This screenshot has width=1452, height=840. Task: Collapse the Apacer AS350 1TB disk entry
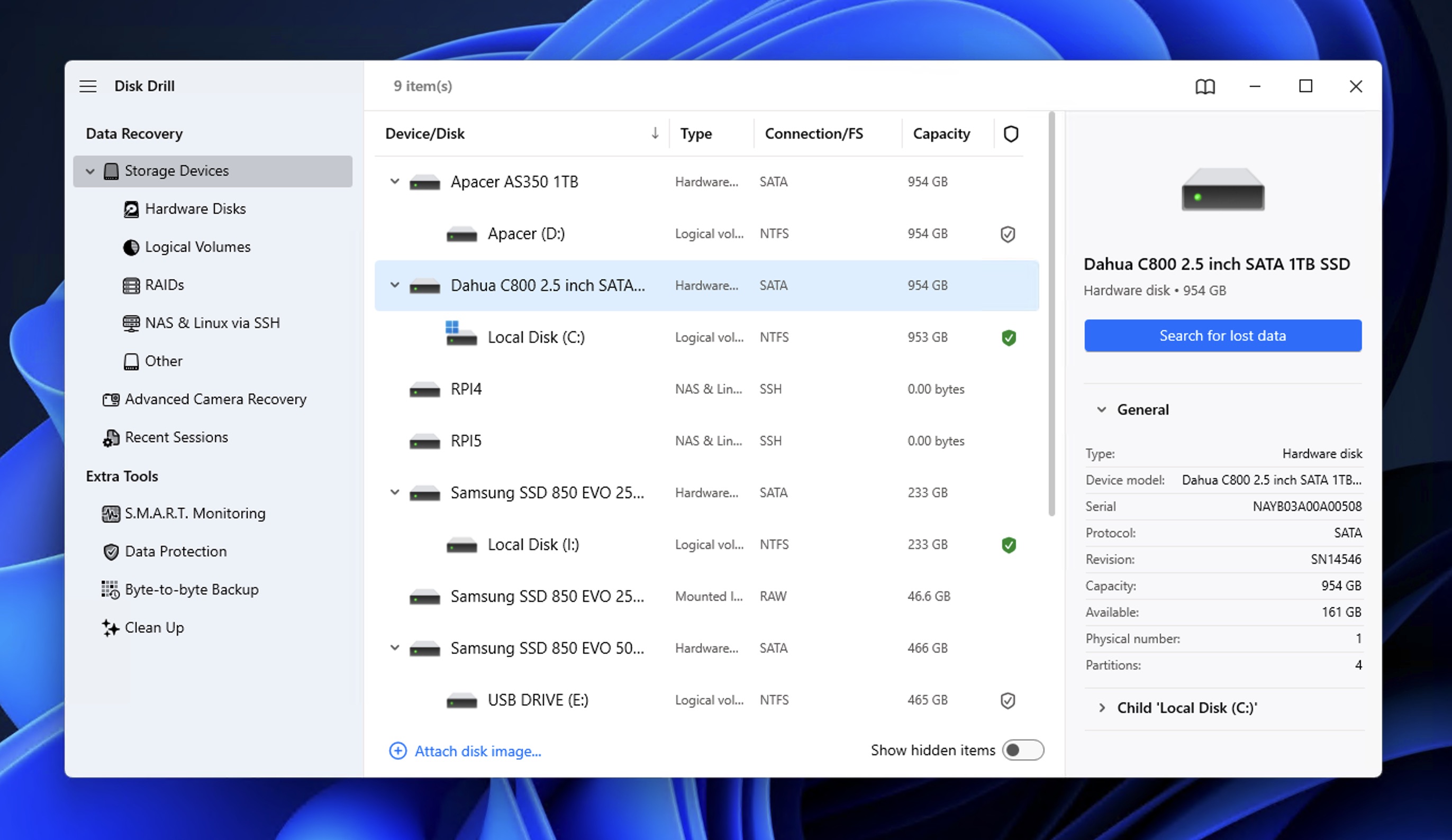395,181
